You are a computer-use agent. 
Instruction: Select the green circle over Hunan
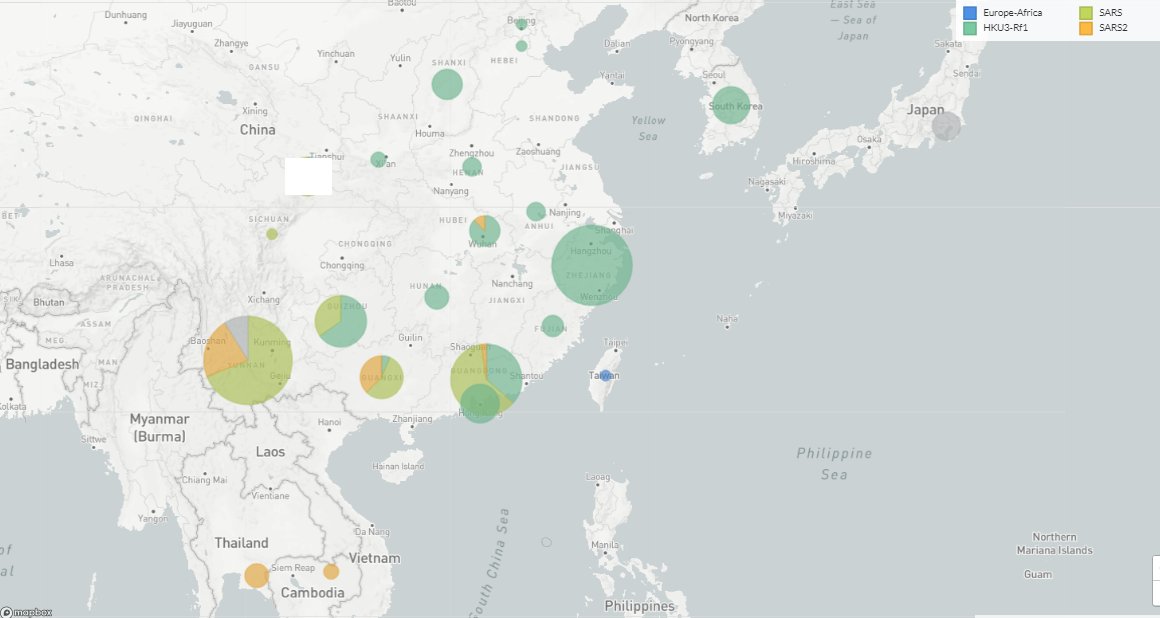click(x=436, y=297)
